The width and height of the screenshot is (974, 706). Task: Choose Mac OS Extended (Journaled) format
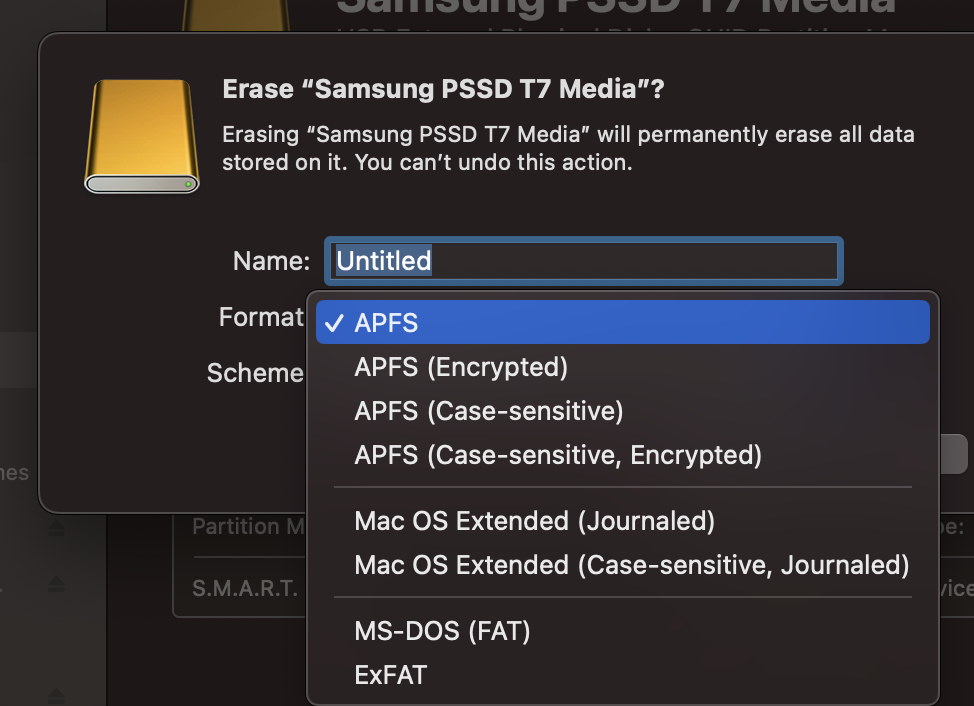[534, 521]
